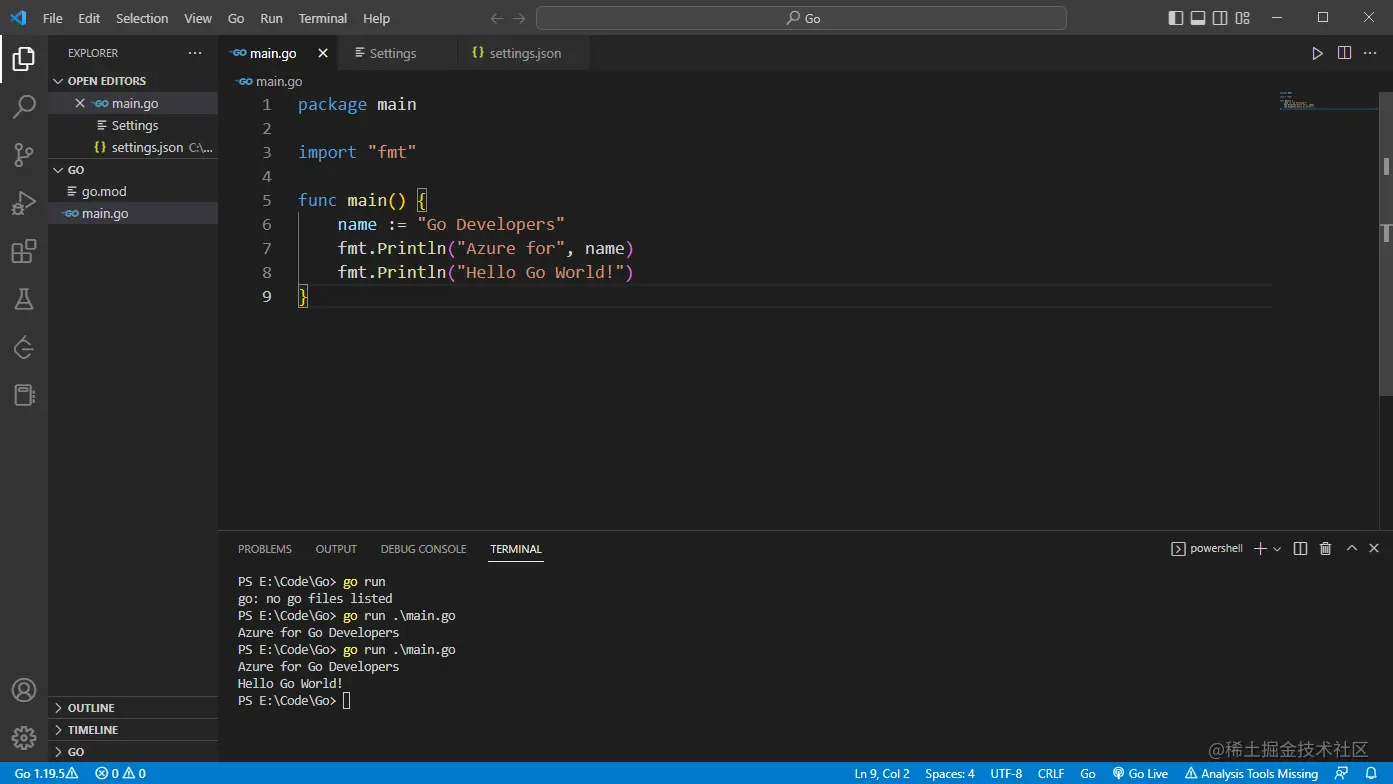Go forward using the navigation arrow

click(x=519, y=18)
